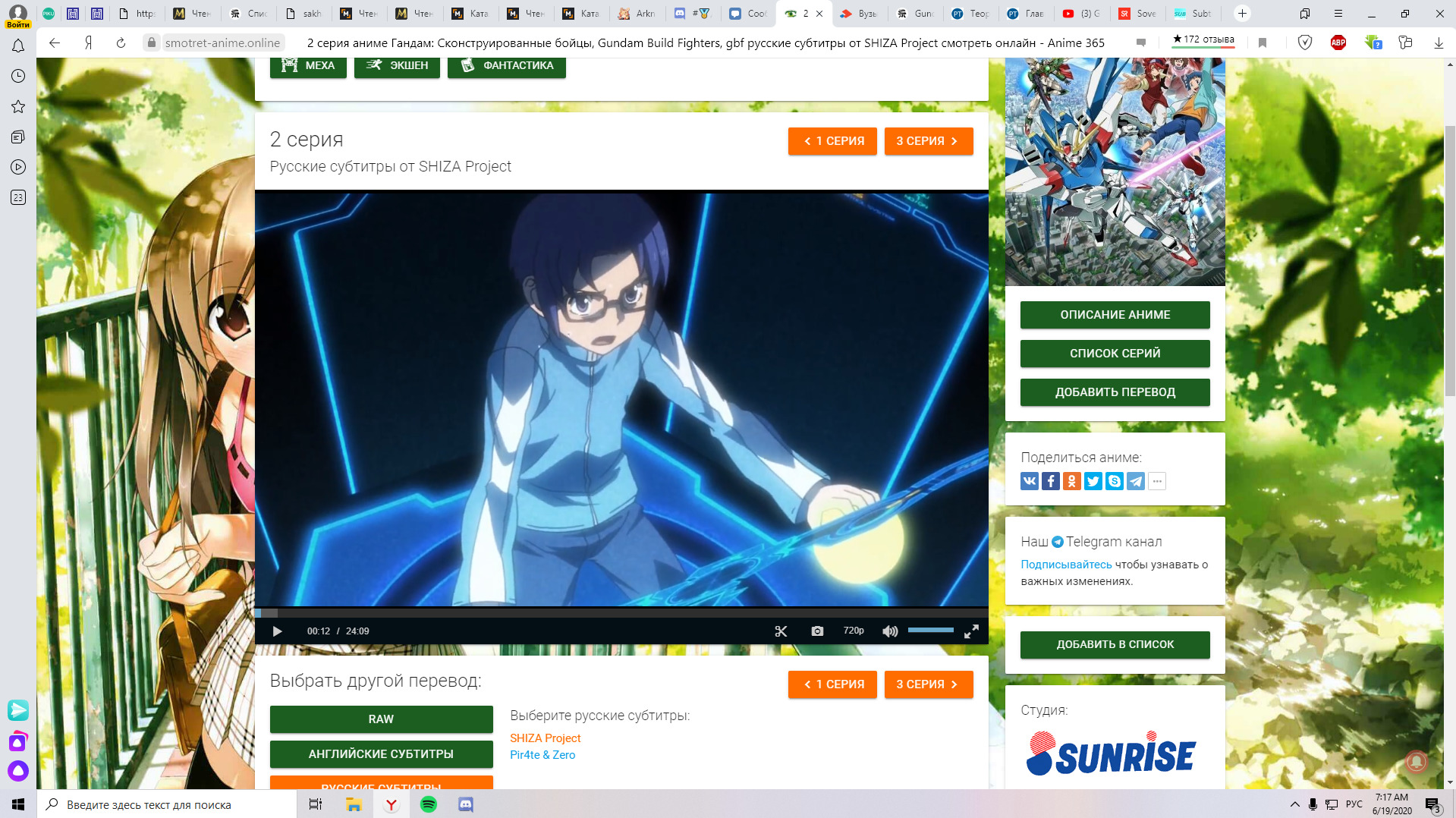The image size is (1456, 818).
Task: Share anime on Twitter icon
Action: pyautogui.click(x=1093, y=481)
